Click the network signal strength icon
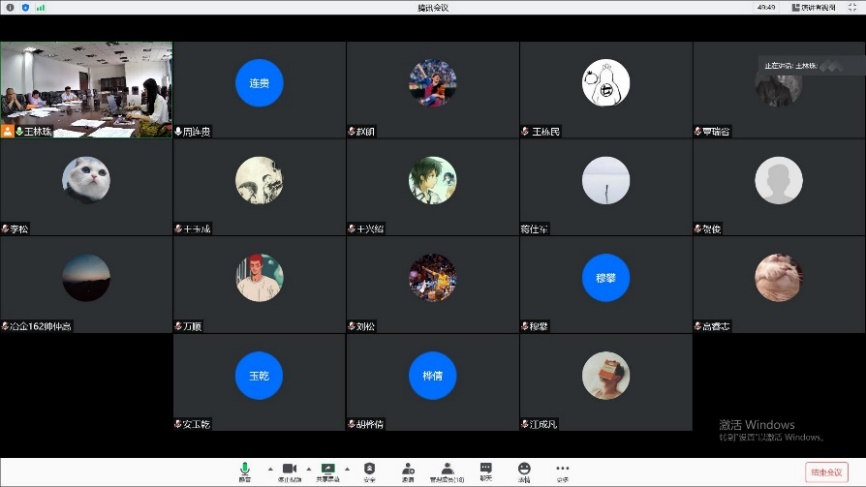This screenshot has width=866, height=487. (41, 7)
